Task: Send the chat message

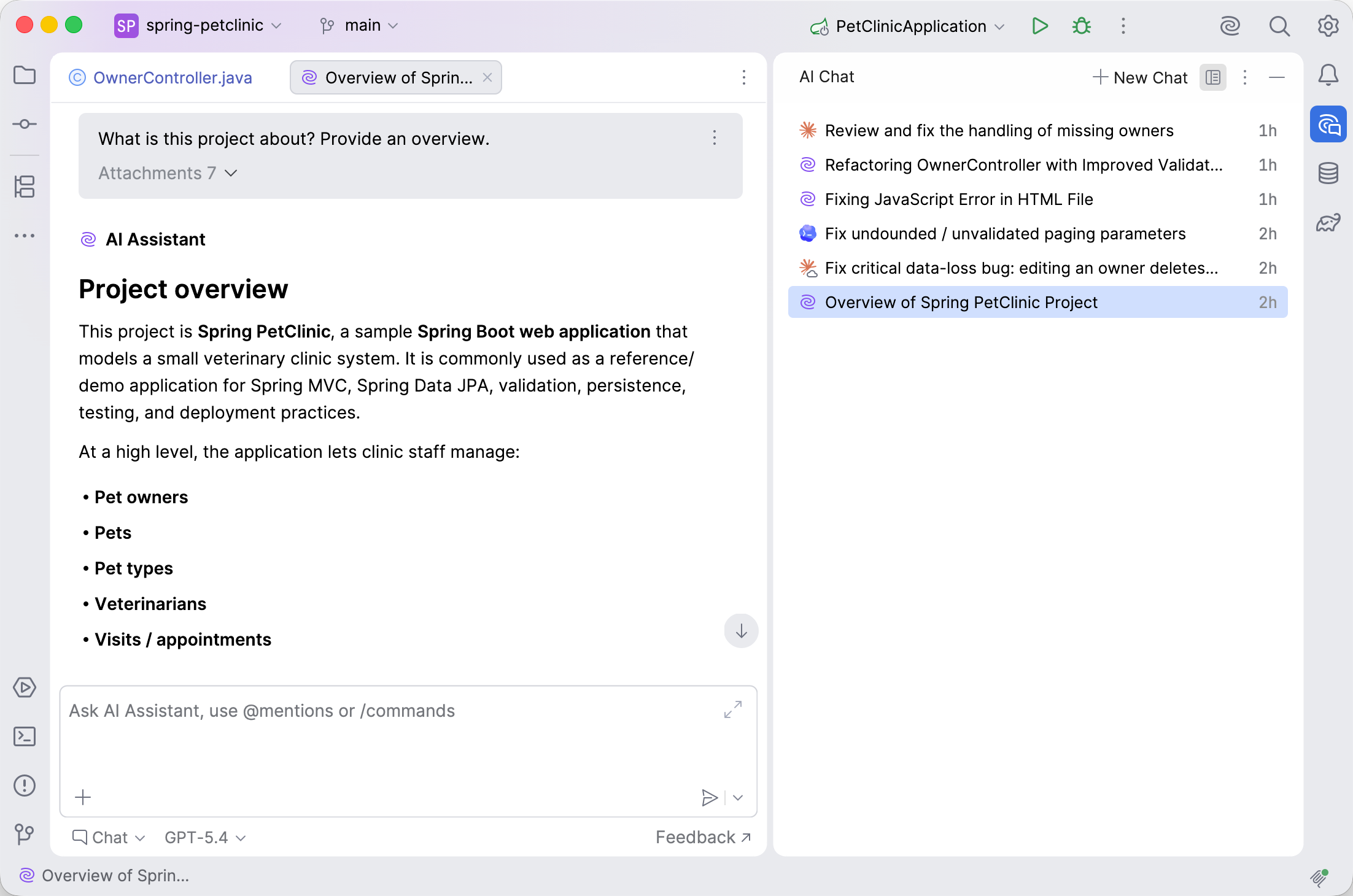Action: point(709,798)
